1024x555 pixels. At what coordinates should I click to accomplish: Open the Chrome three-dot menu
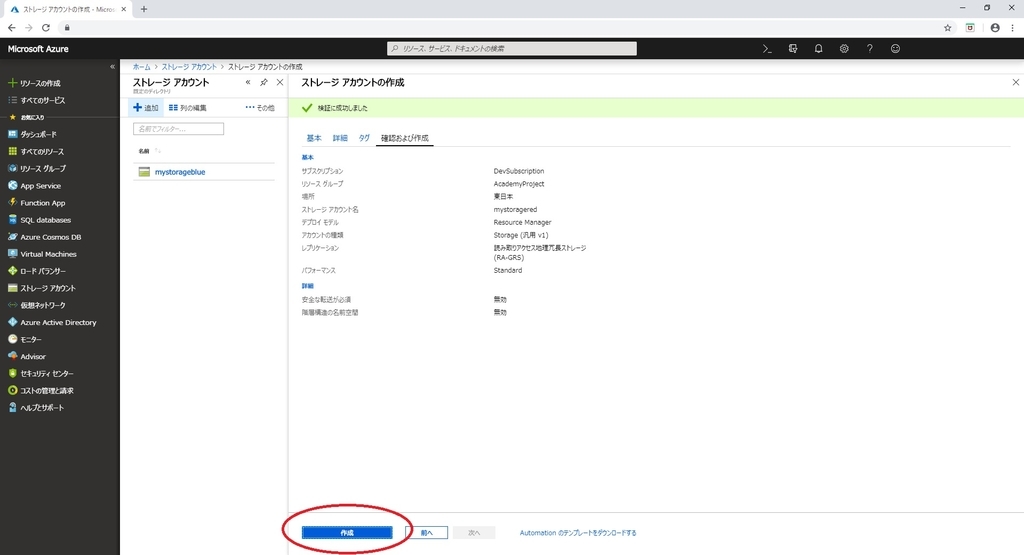click(1012, 27)
